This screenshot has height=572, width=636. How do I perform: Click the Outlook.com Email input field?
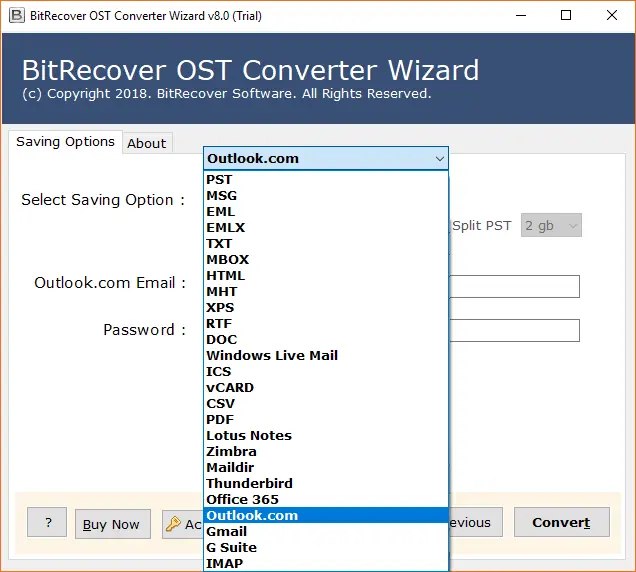[x=514, y=286]
